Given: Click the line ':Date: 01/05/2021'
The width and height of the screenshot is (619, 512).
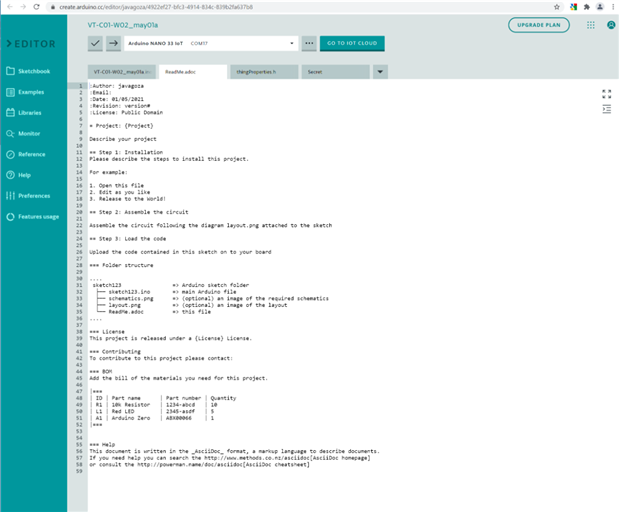Looking at the screenshot, I should 116,99.
